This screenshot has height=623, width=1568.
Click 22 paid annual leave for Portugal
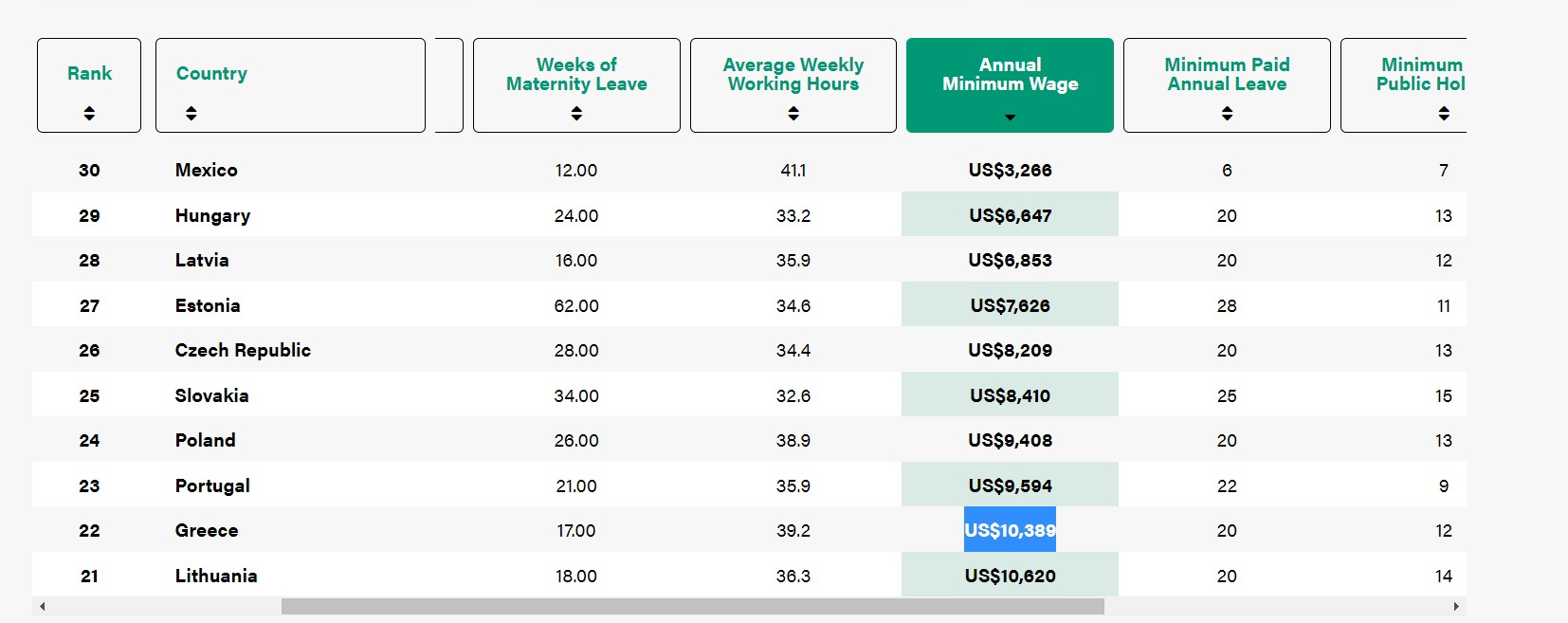point(1227,486)
